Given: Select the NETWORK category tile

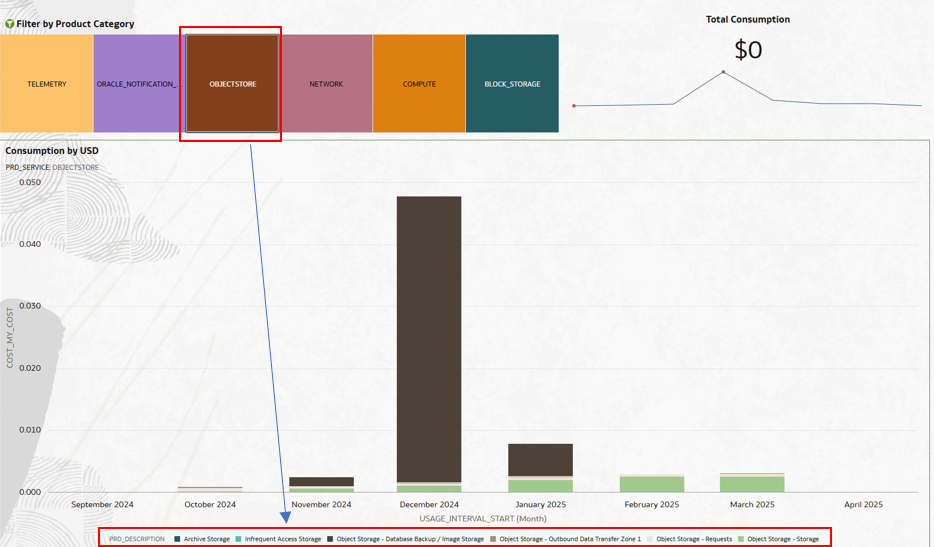Looking at the screenshot, I should coord(326,83).
